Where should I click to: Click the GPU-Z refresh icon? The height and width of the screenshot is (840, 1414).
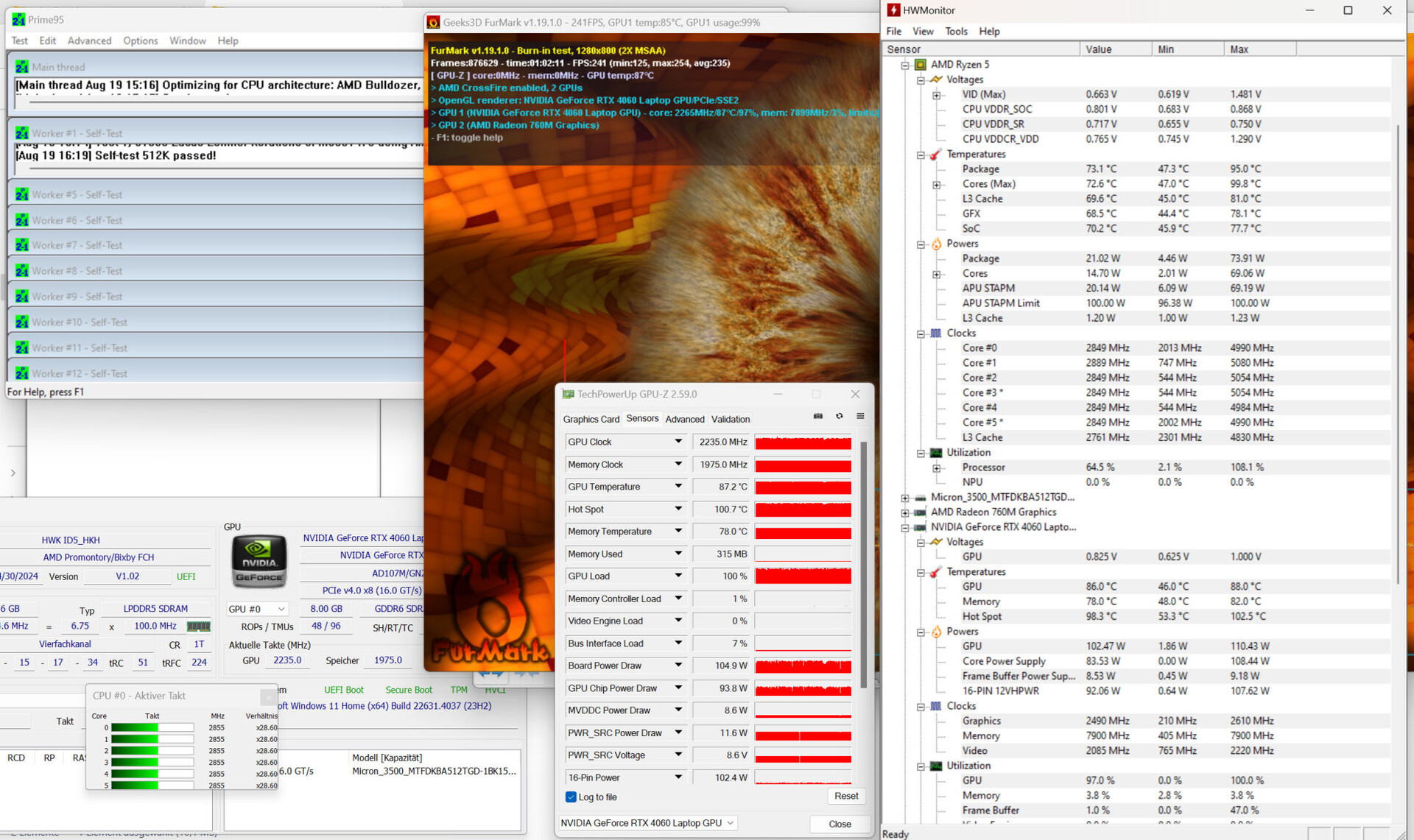coord(839,417)
